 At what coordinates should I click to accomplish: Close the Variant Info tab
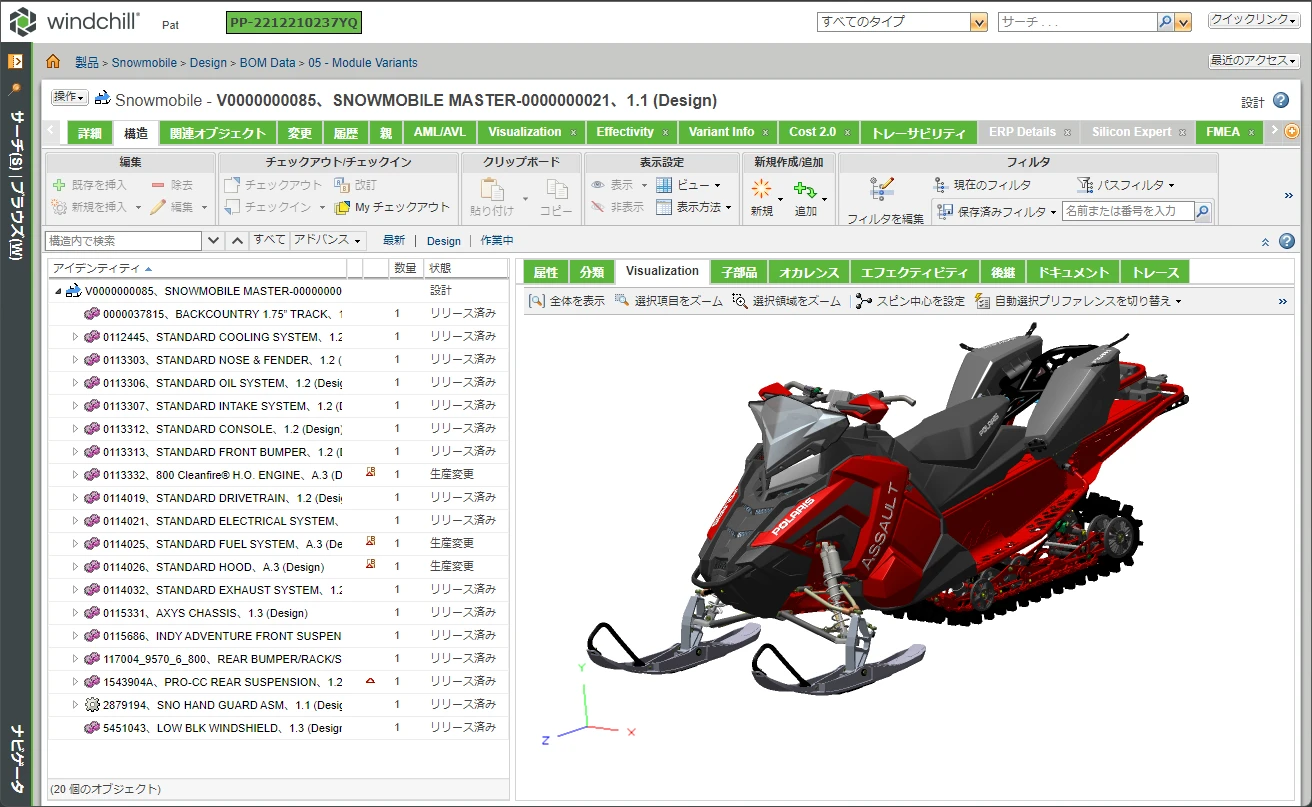pyautogui.click(x=766, y=132)
